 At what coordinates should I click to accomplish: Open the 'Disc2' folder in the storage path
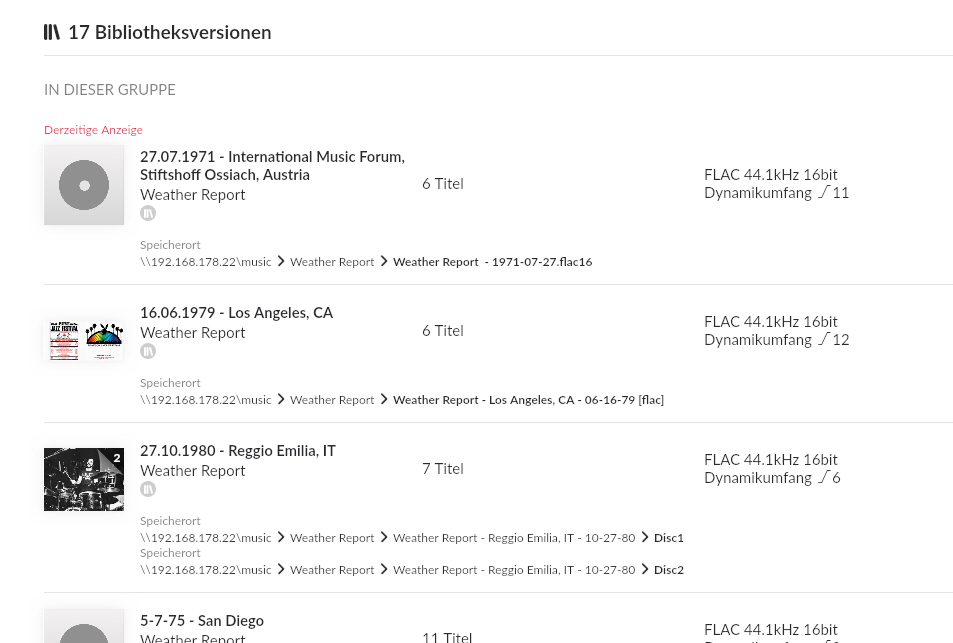(x=669, y=570)
